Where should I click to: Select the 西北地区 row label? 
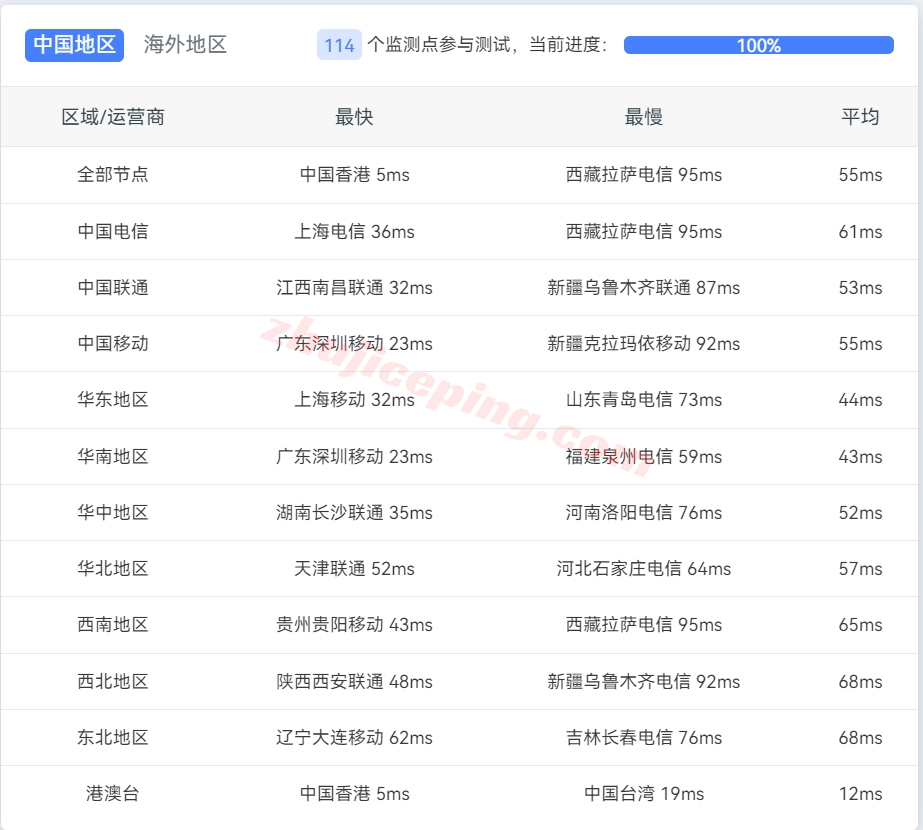(x=113, y=682)
